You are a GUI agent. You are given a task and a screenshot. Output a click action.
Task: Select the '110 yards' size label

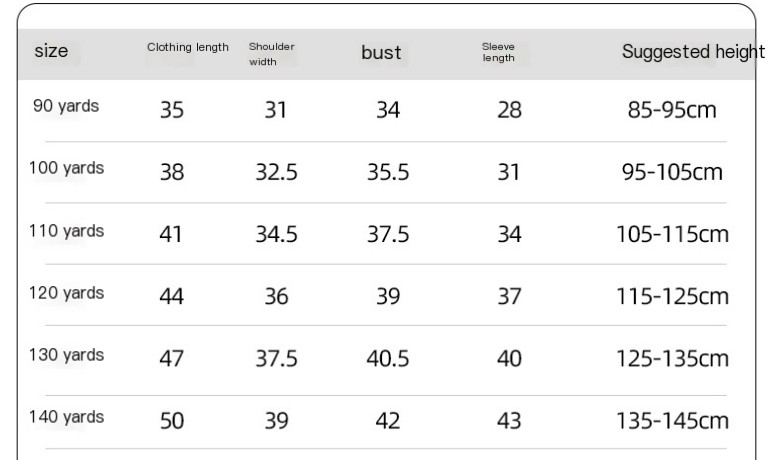[x=66, y=231]
